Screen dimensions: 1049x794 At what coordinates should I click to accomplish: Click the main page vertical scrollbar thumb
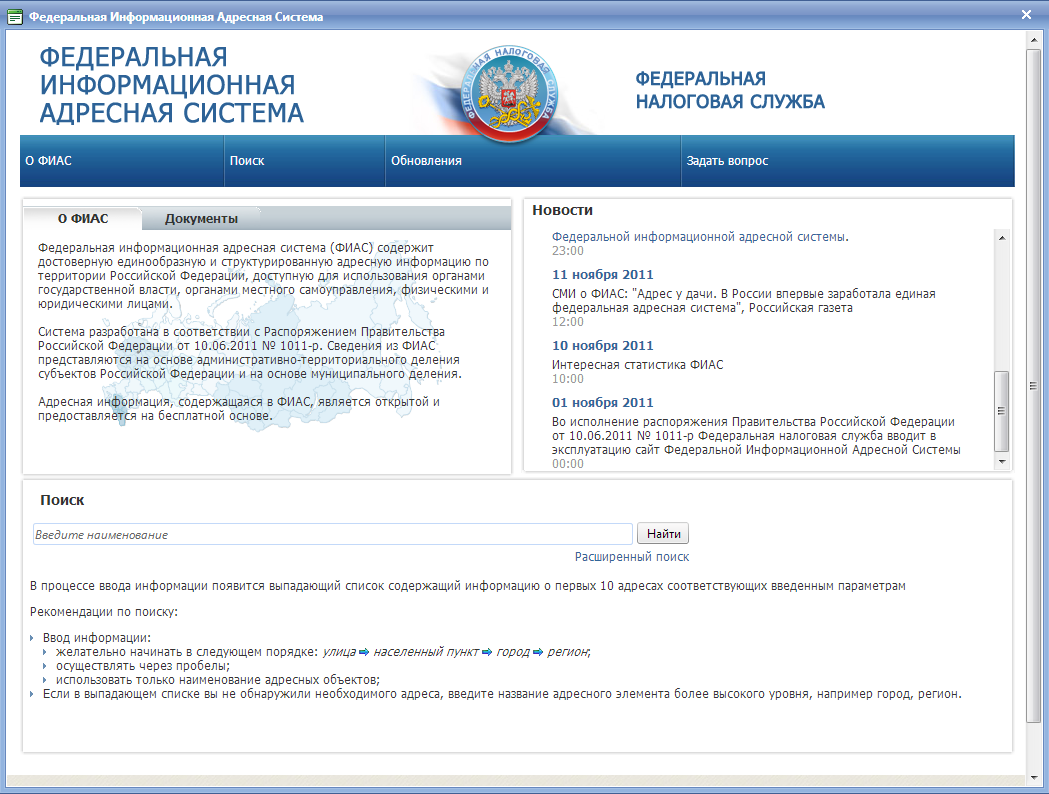coord(1034,385)
